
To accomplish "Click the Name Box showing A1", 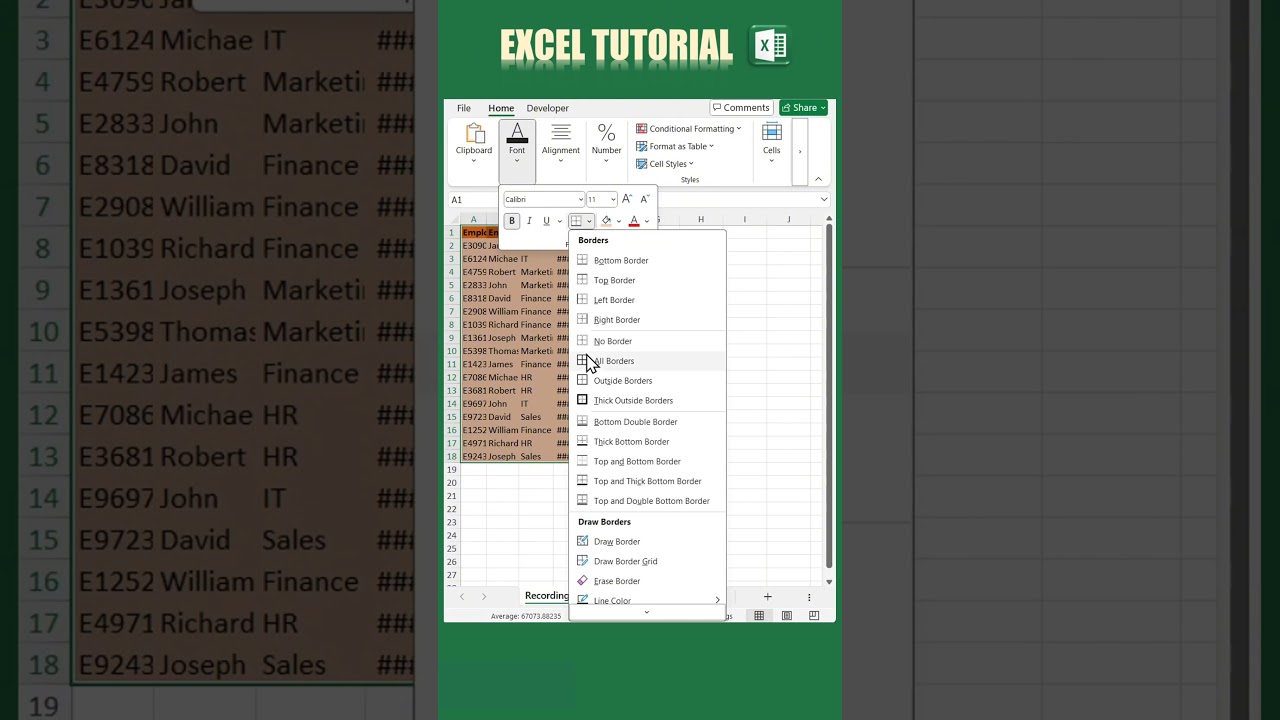I will pyautogui.click(x=474, y=199).
